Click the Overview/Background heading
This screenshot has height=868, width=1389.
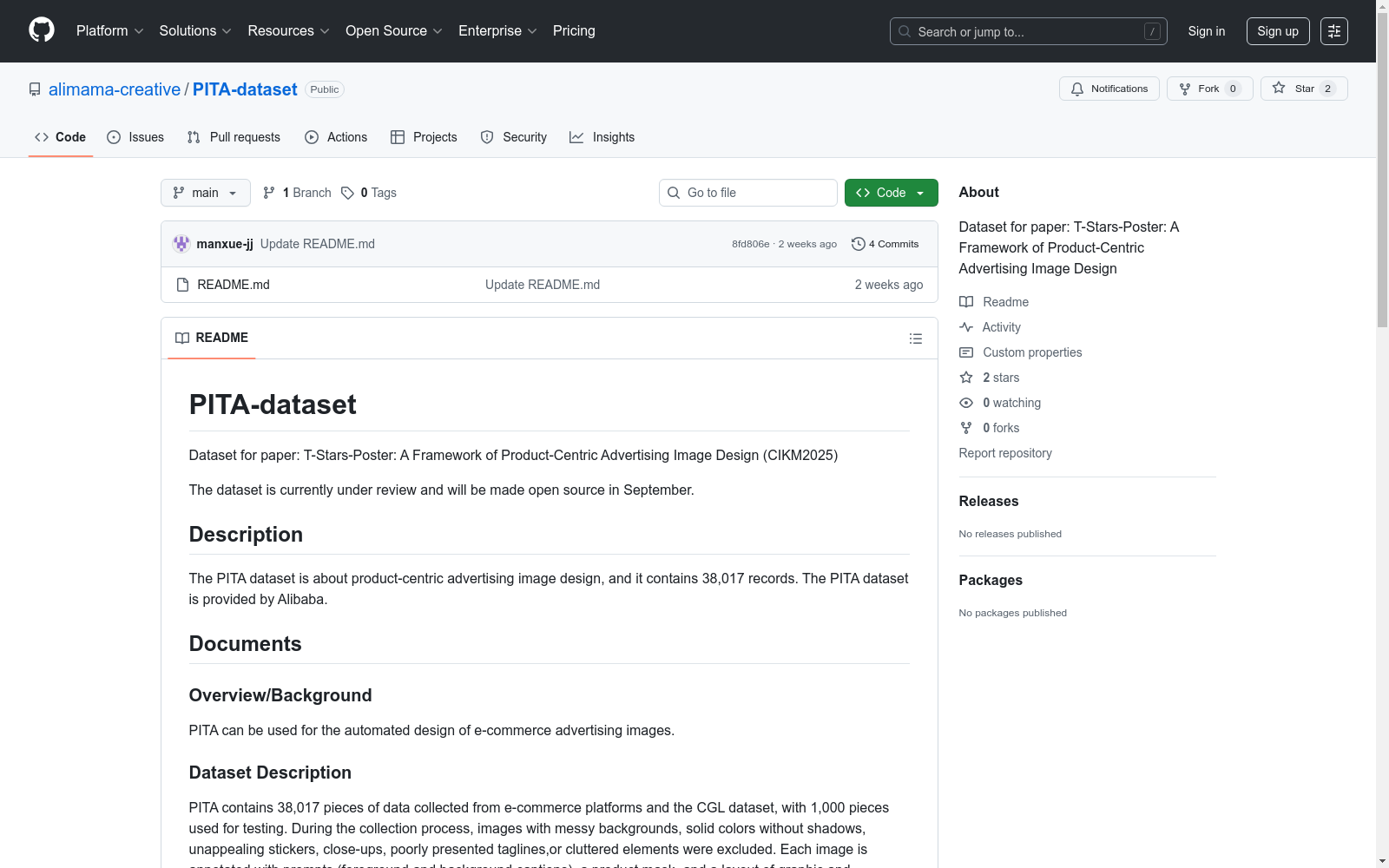(x=280, y=695)
